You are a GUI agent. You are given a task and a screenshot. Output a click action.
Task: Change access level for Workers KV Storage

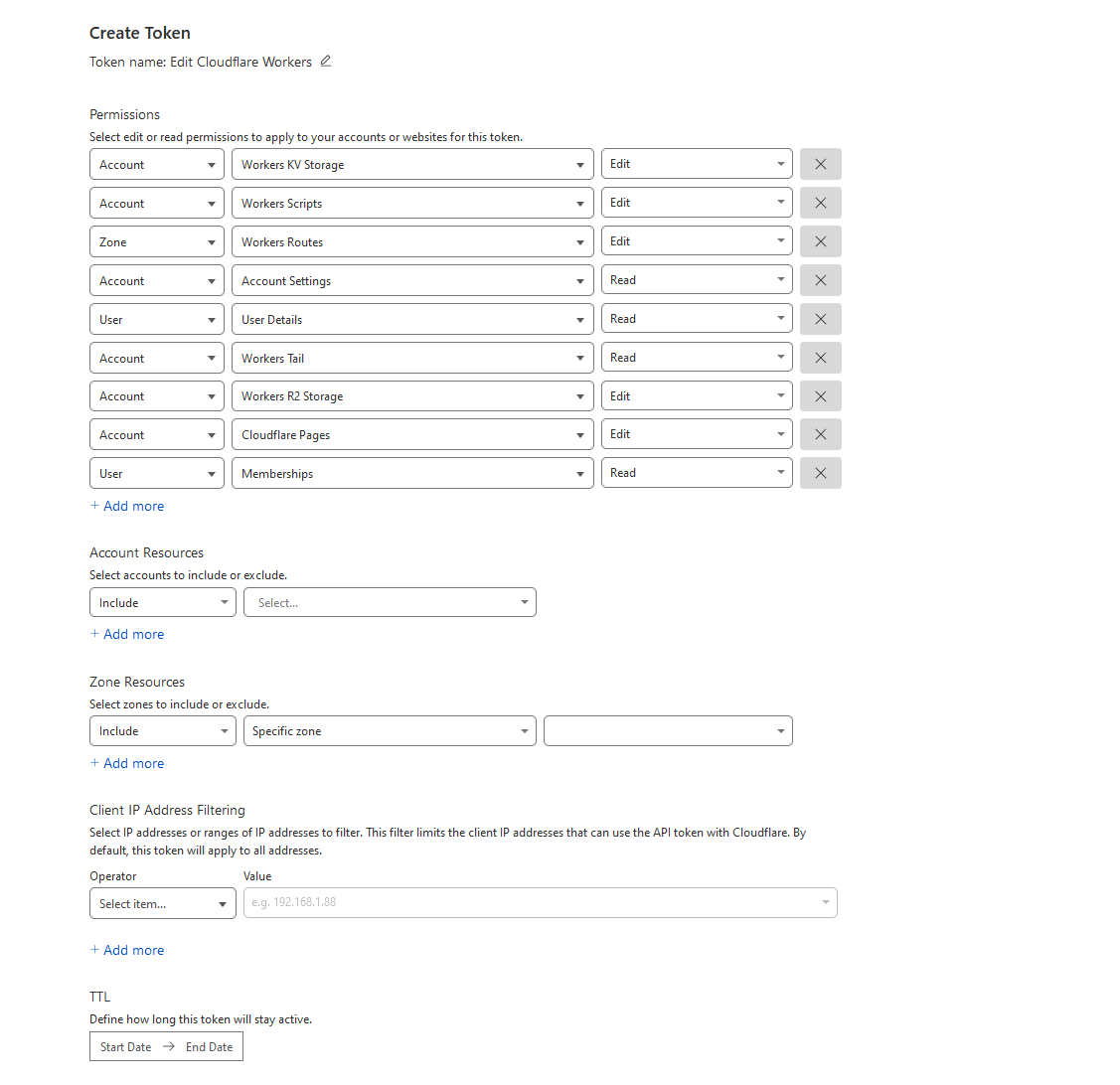pos(697,164)
